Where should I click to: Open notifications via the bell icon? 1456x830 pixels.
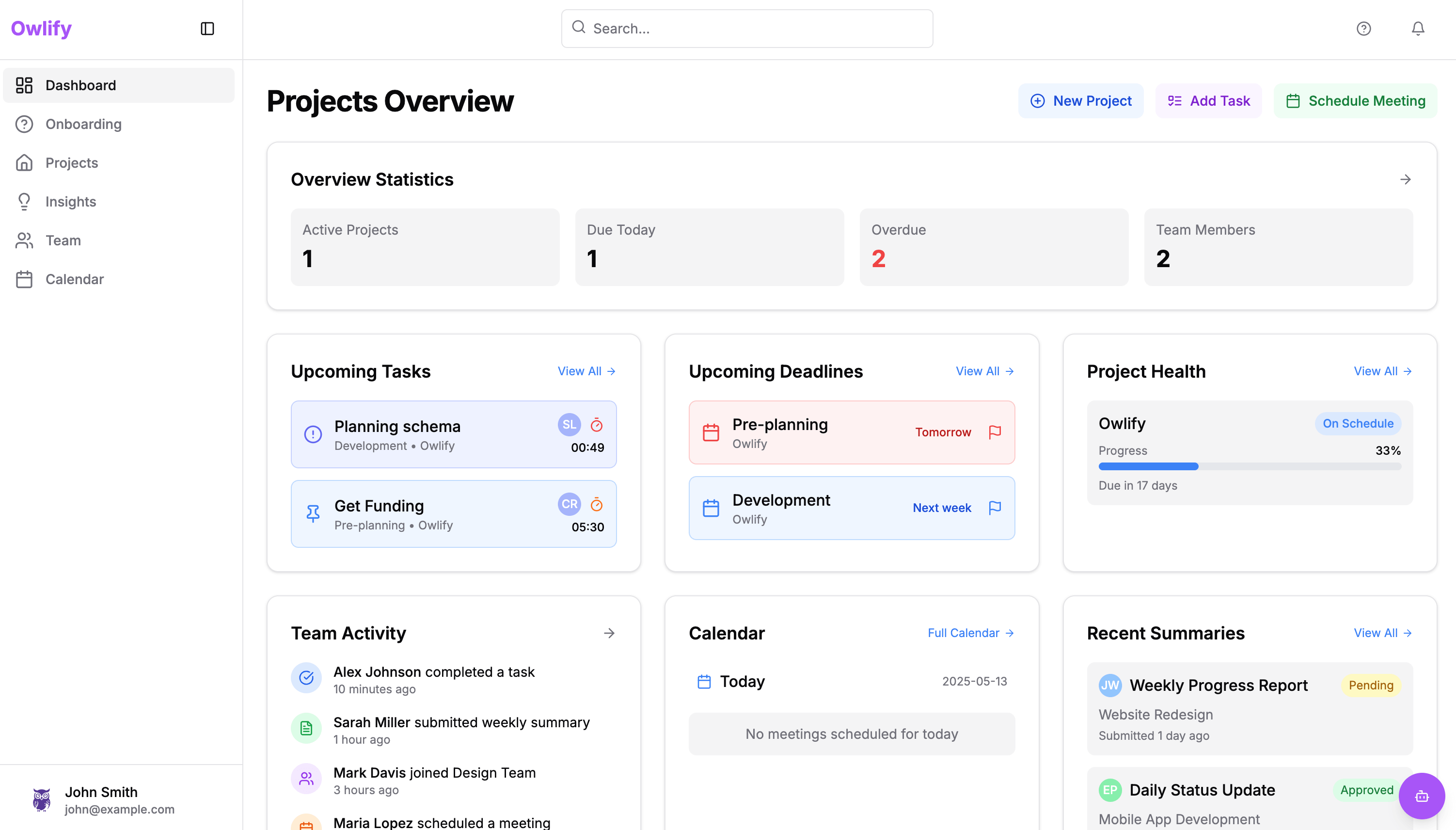click(x=1417, y=28)
